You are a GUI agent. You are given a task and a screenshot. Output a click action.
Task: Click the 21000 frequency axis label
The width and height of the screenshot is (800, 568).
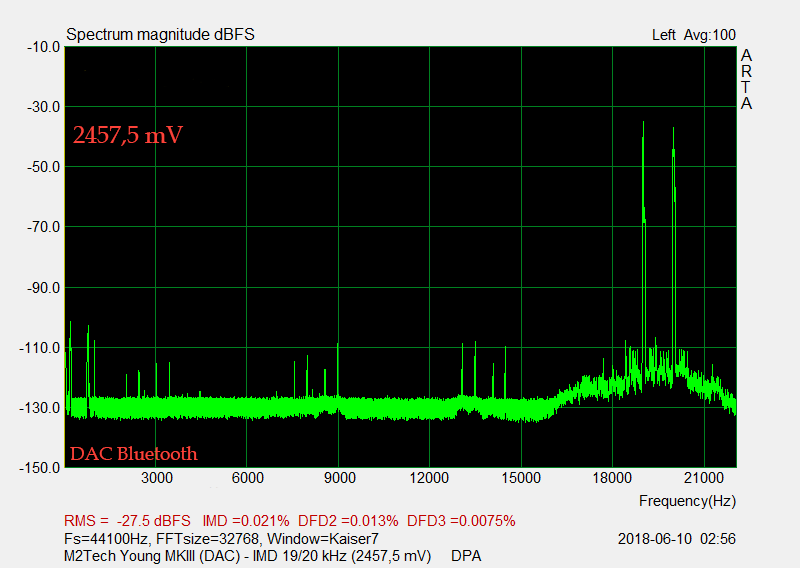point(704,478)
